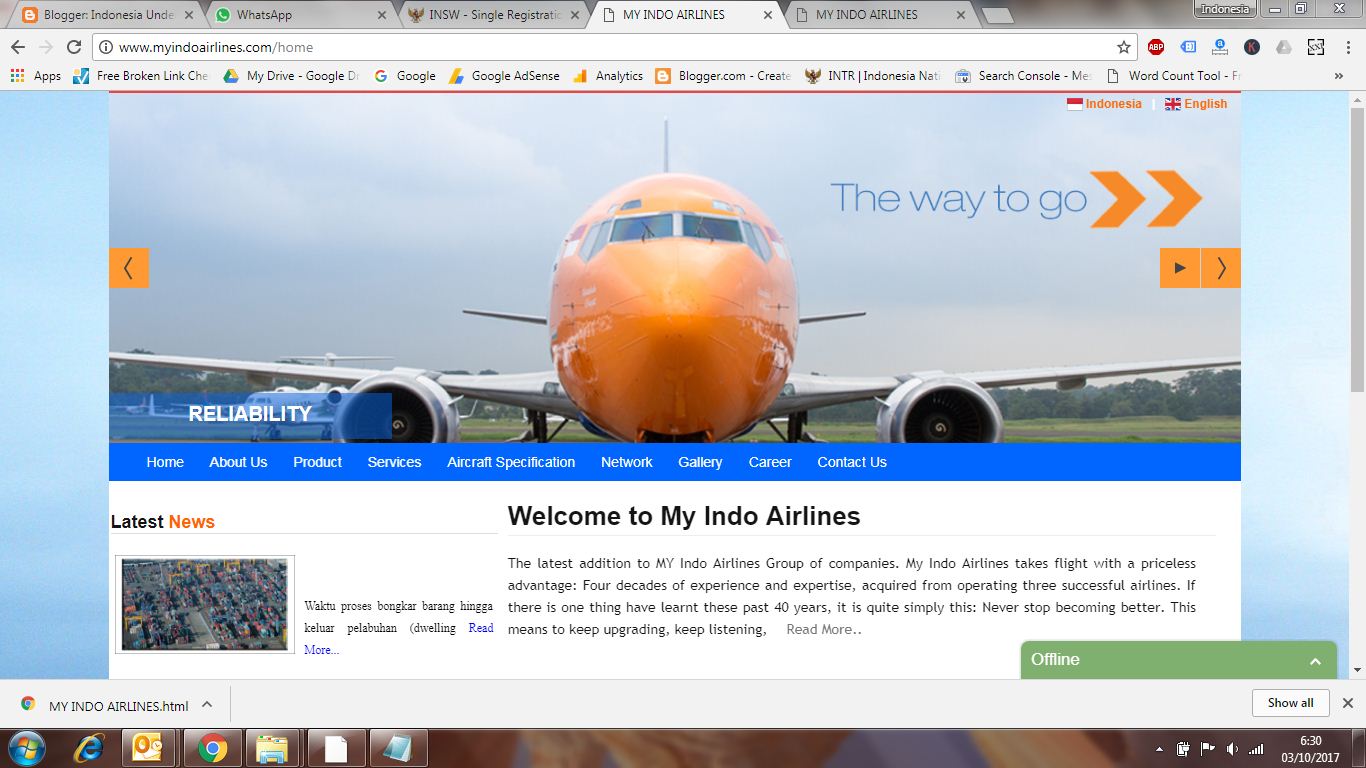
Task: Click the page reload icon
Action: coord(73,46)
